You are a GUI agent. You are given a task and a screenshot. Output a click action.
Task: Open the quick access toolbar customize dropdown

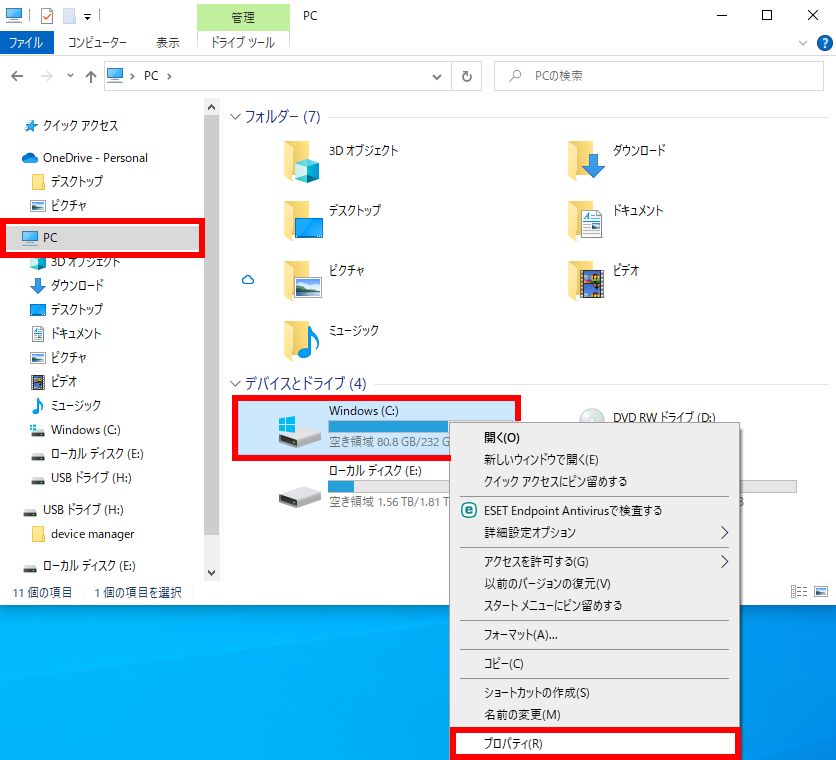tap(87, 17)
